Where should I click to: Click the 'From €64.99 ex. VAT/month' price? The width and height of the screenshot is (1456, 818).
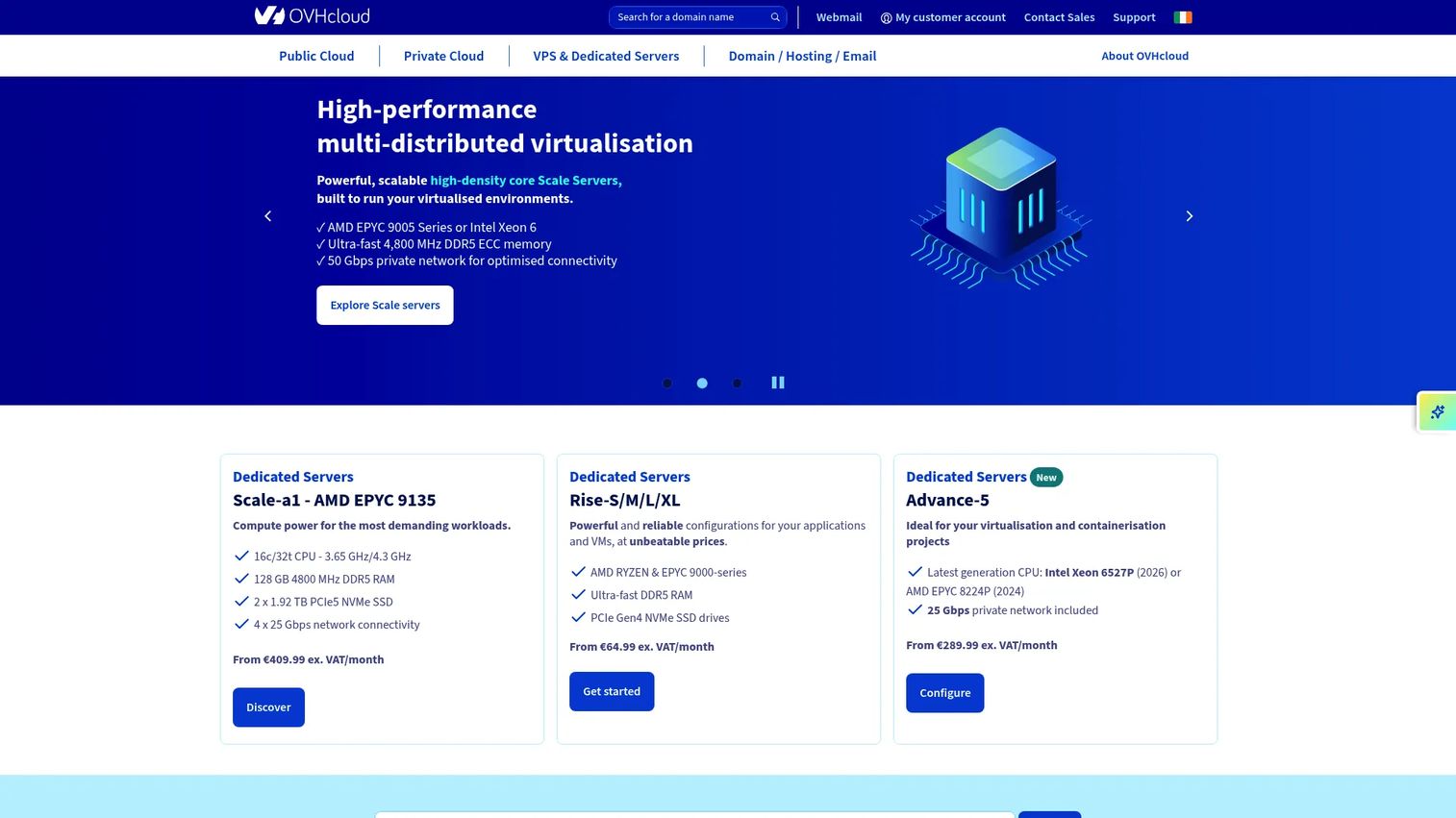pos(641,647)
